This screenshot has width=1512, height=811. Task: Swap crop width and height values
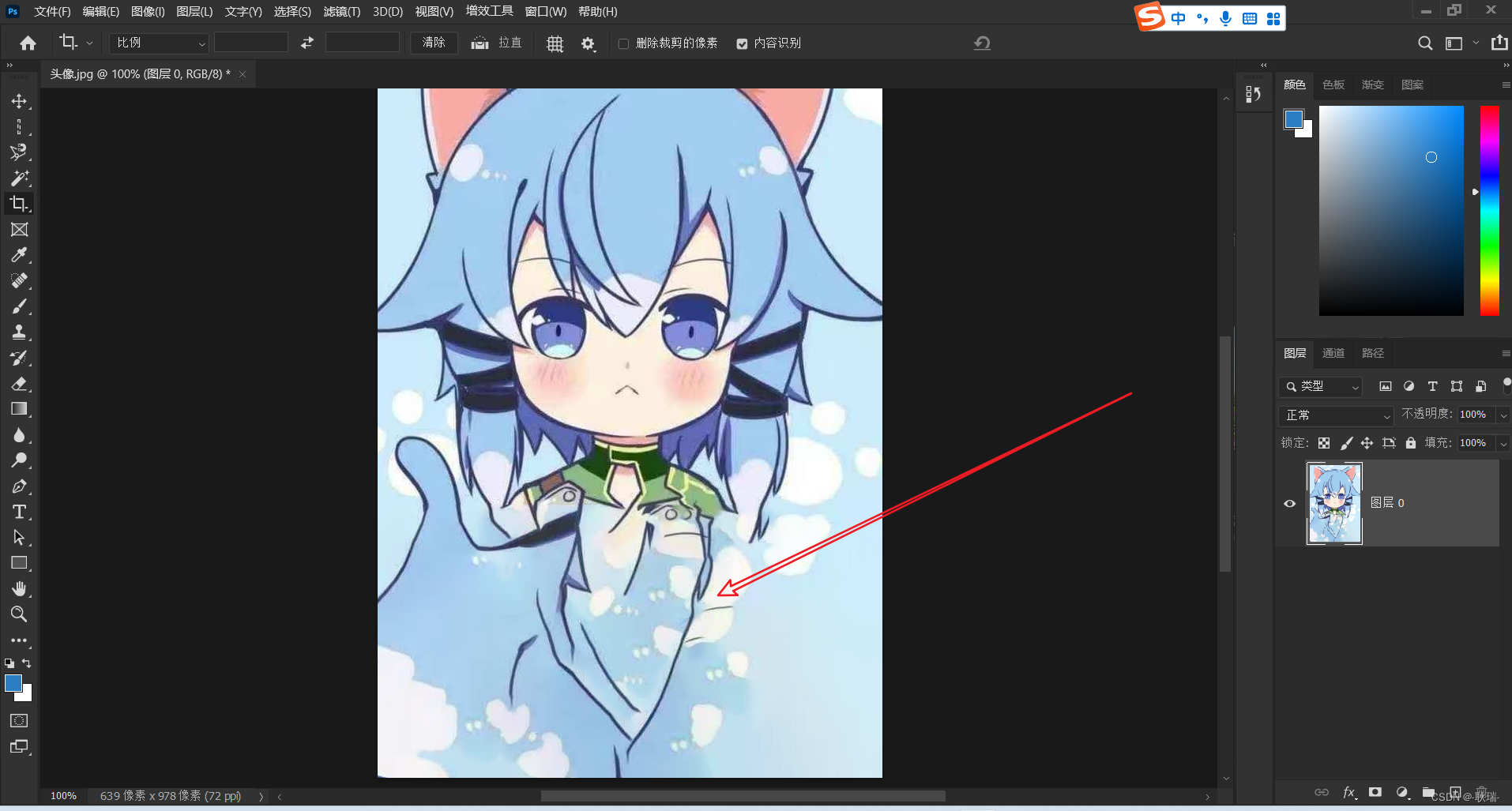[307, 43]
